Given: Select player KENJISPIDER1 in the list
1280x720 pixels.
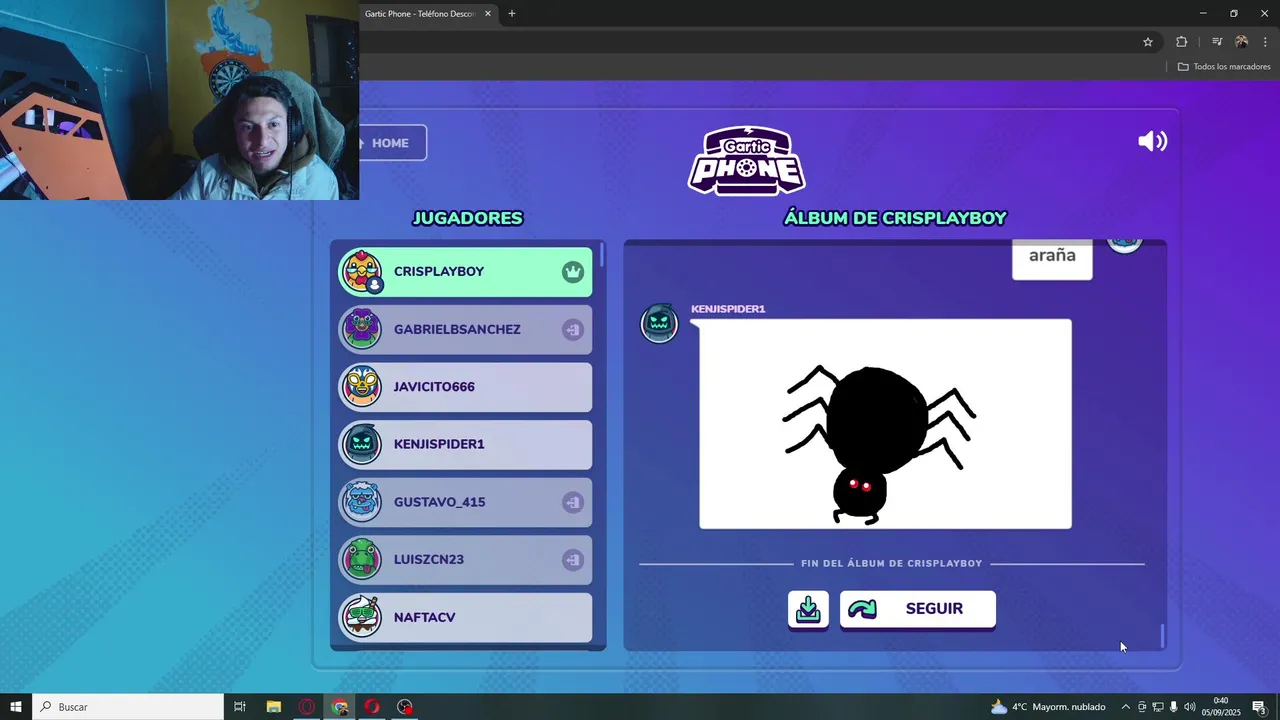Looking at the screenshot, I should (466, 444).
